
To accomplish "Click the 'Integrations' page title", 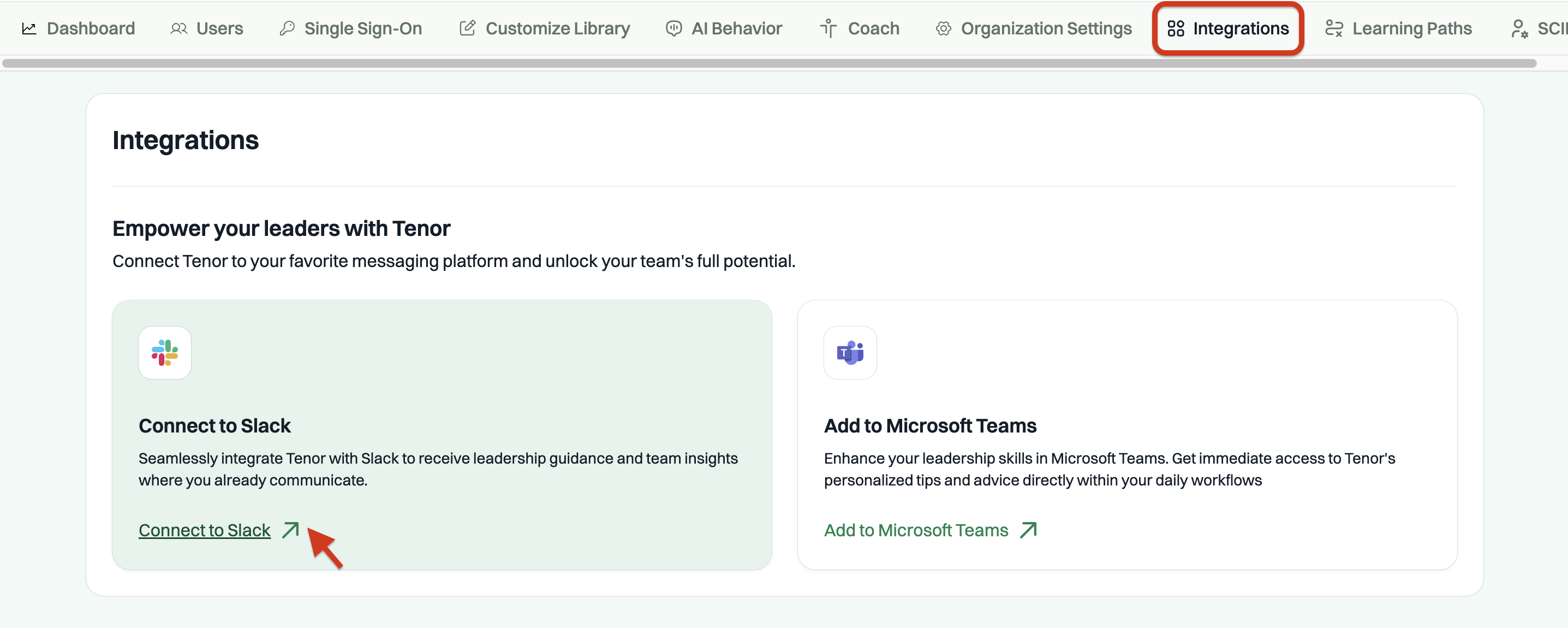I will tap(186, 140).
